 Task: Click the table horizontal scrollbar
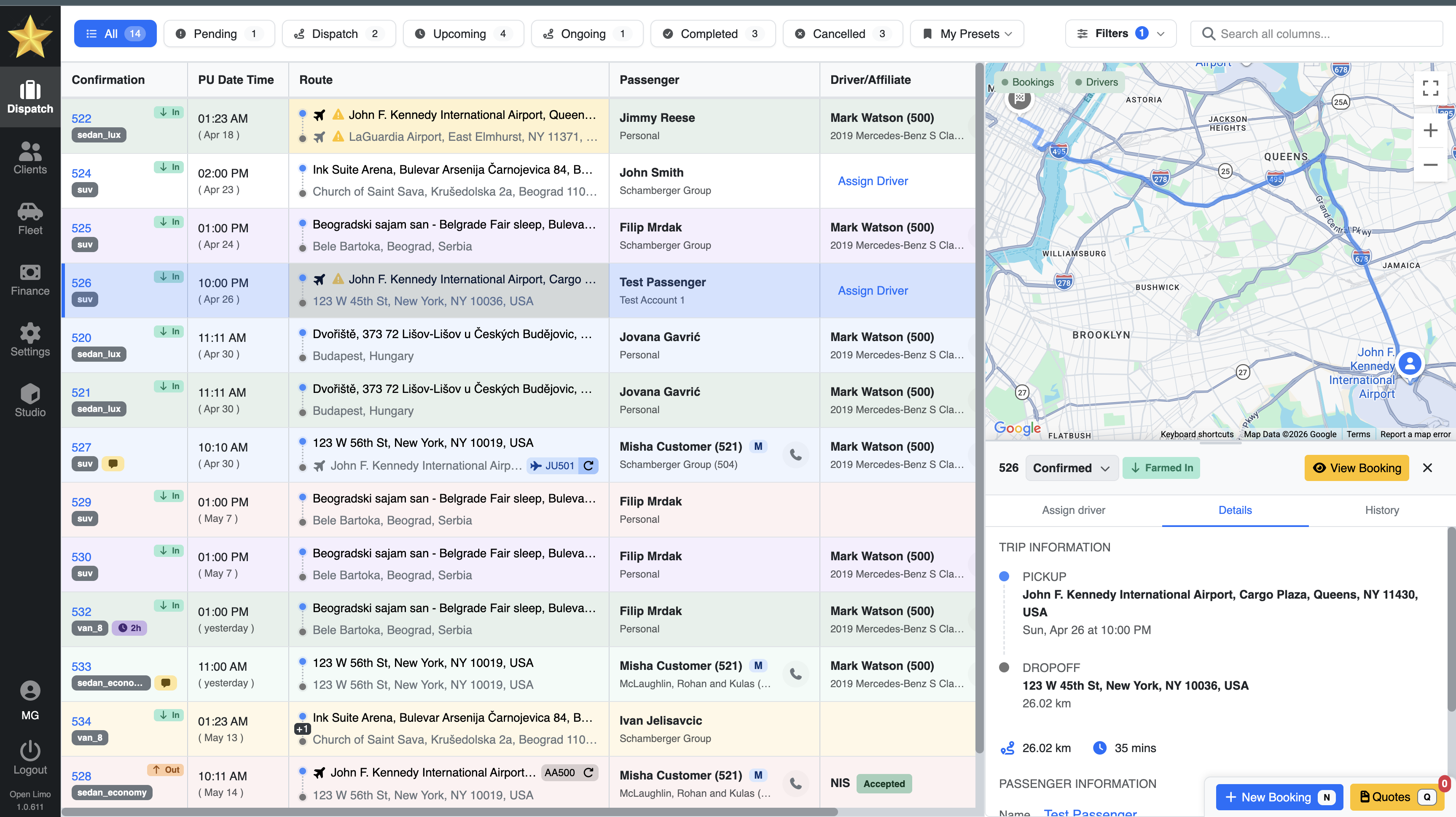(449, 812)
